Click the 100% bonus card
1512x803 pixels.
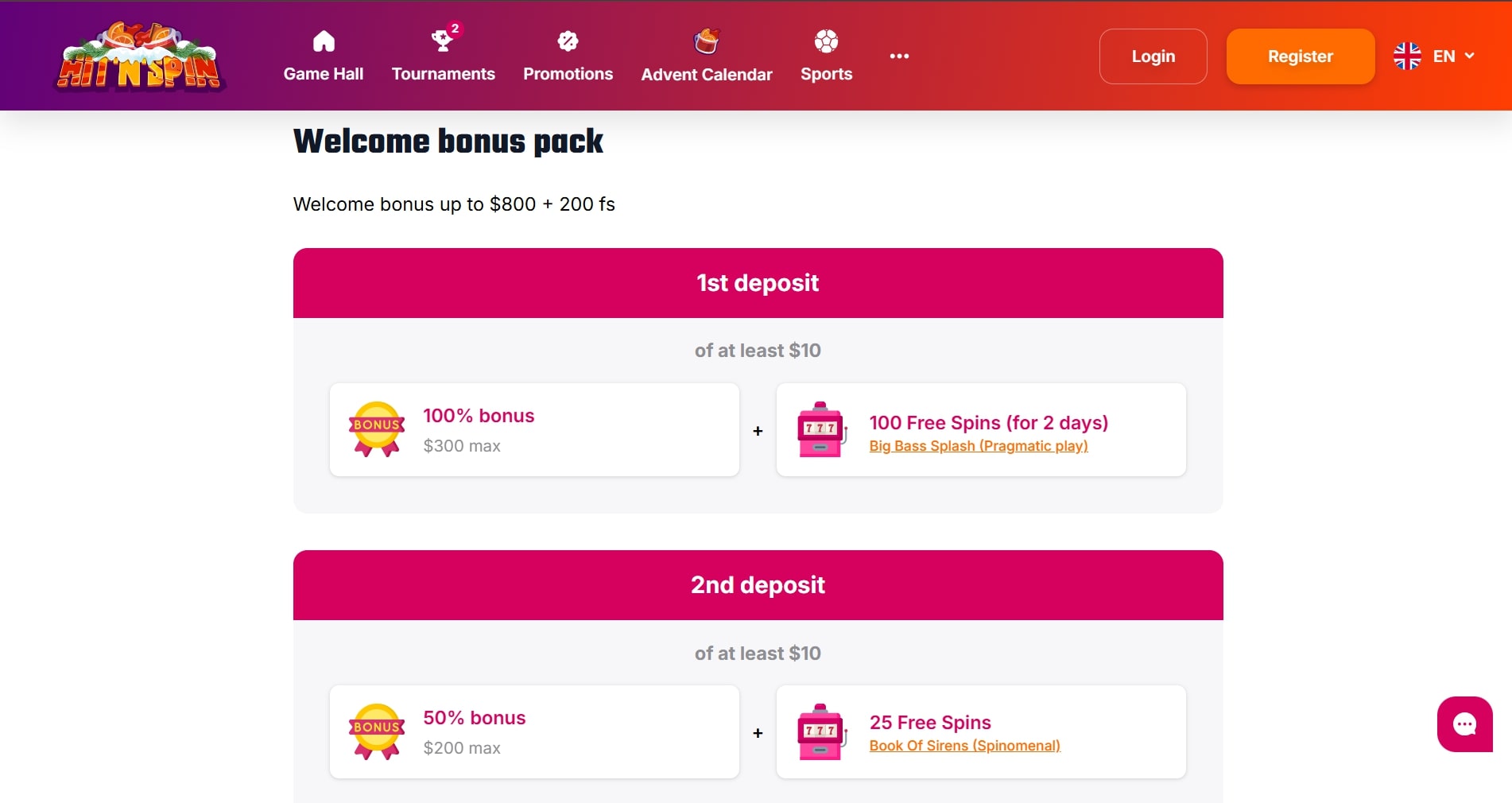point(534,430)
